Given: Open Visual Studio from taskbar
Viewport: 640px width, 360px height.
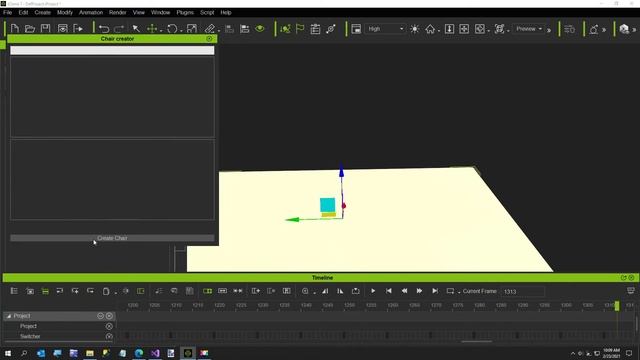Looking at the screenshot, I should [x=155, y=353].
